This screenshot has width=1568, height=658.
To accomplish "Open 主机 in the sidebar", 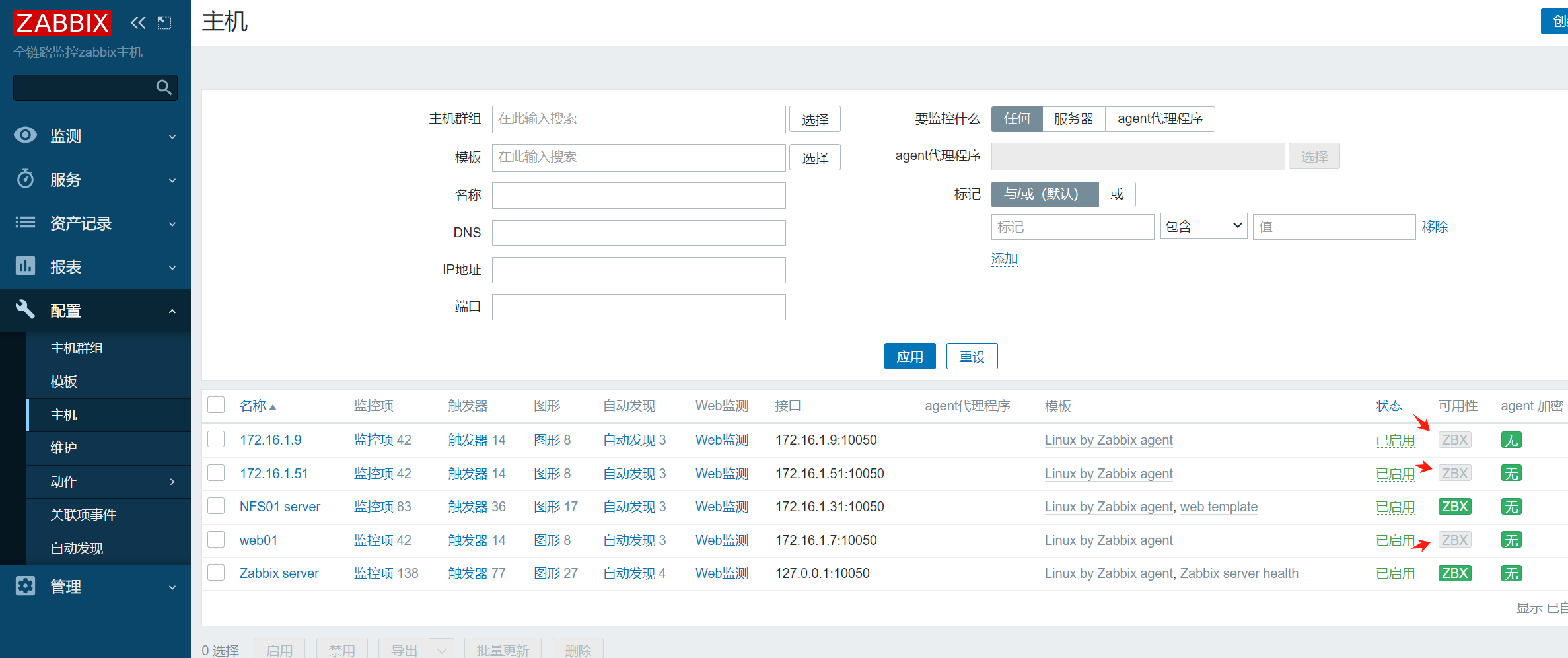I will (x=108, y=415).
